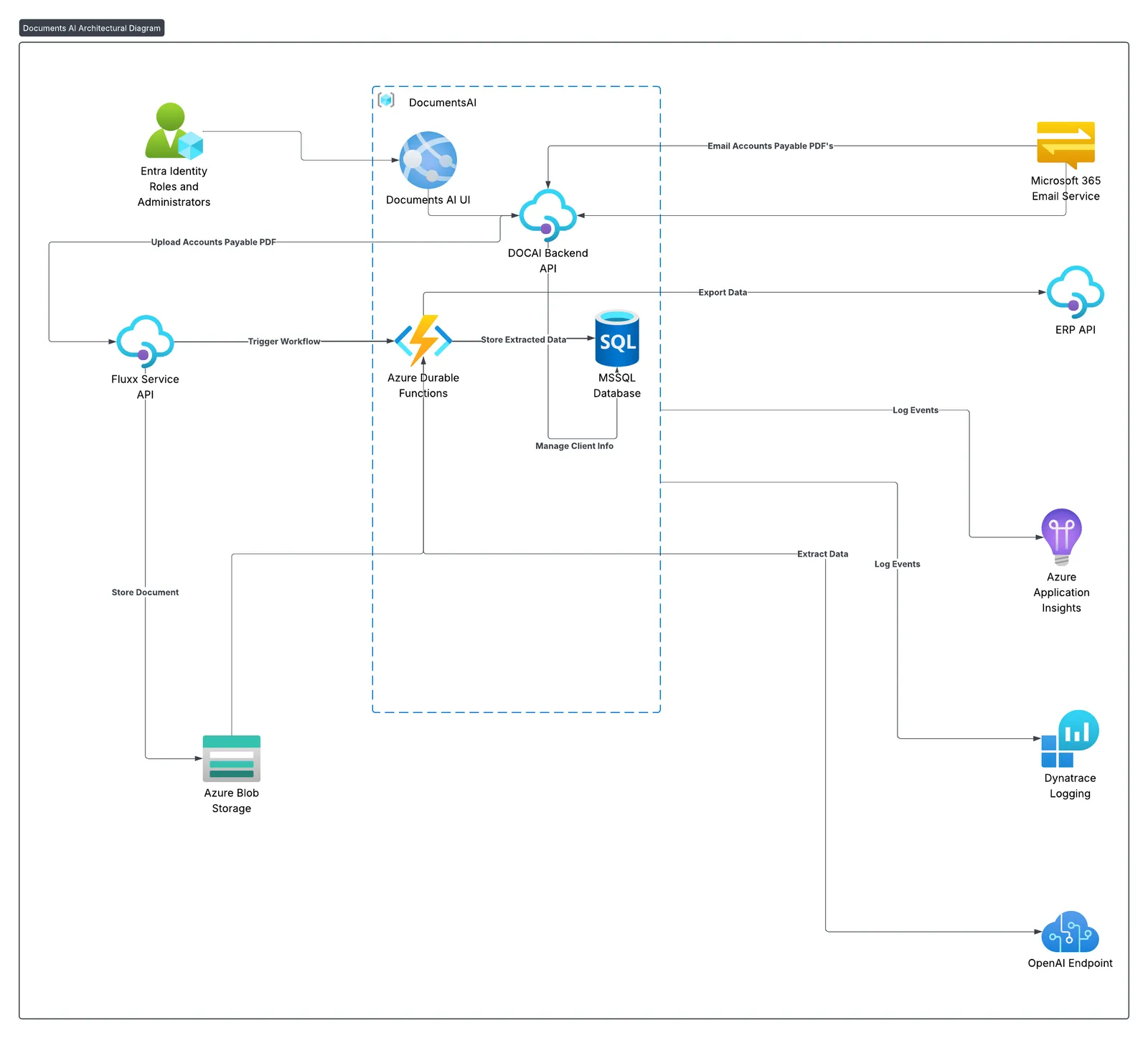Click the MSSQL Database SQL icon
The width and height of the screenshot is (1148, 1038).
coord(617,339)
